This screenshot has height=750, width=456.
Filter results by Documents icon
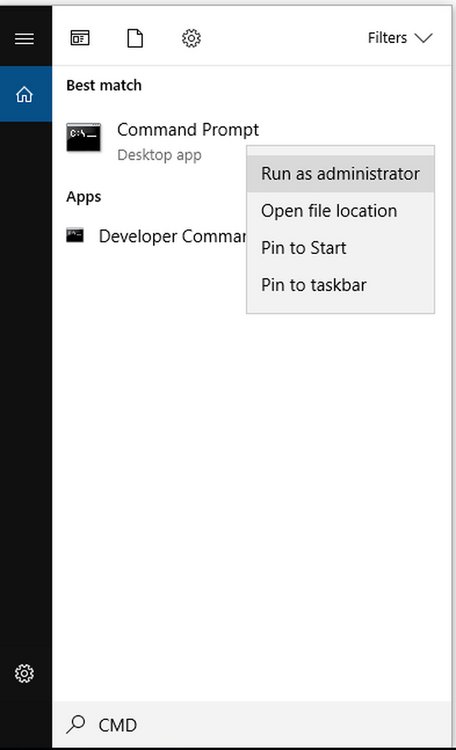coord(135,38)
